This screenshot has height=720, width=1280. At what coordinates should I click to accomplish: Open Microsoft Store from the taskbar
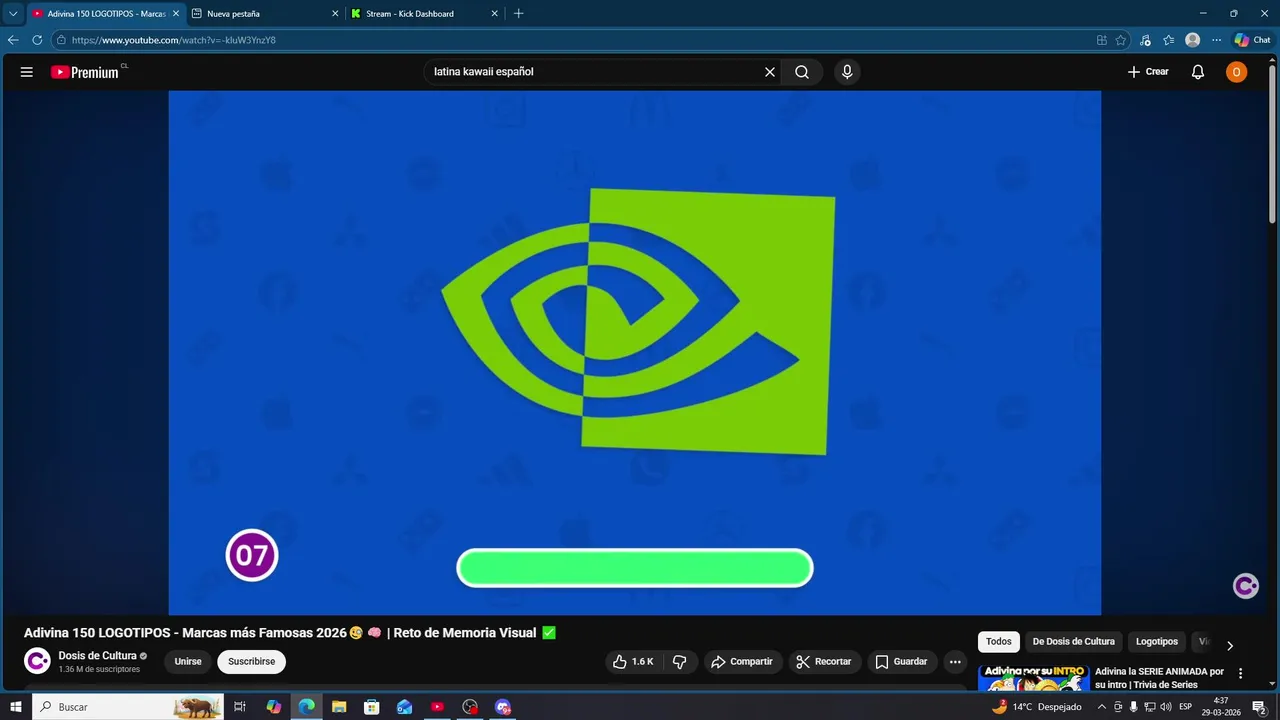click(372, 707)
